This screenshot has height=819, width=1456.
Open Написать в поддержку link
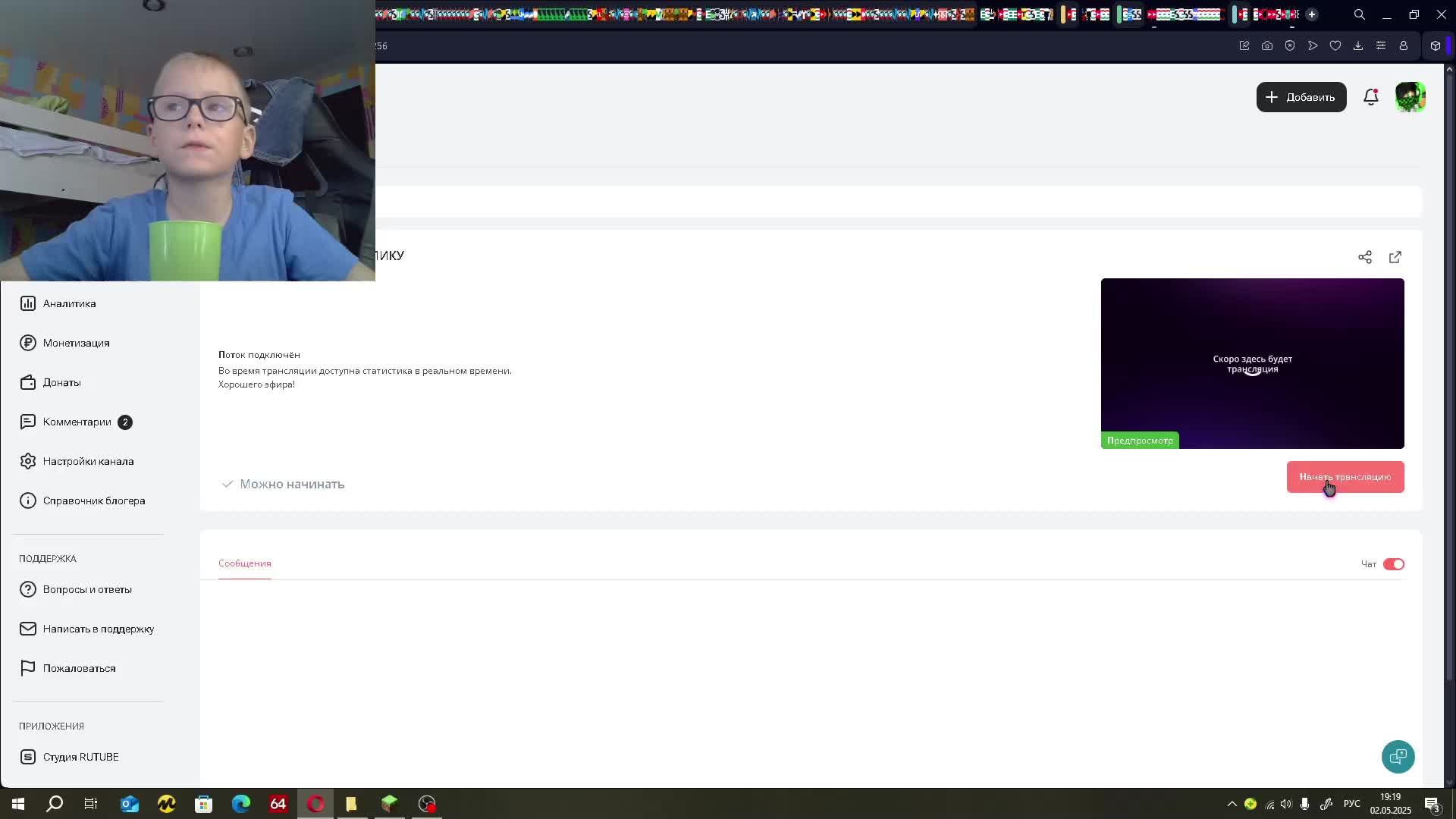click(x=98, y=629)
